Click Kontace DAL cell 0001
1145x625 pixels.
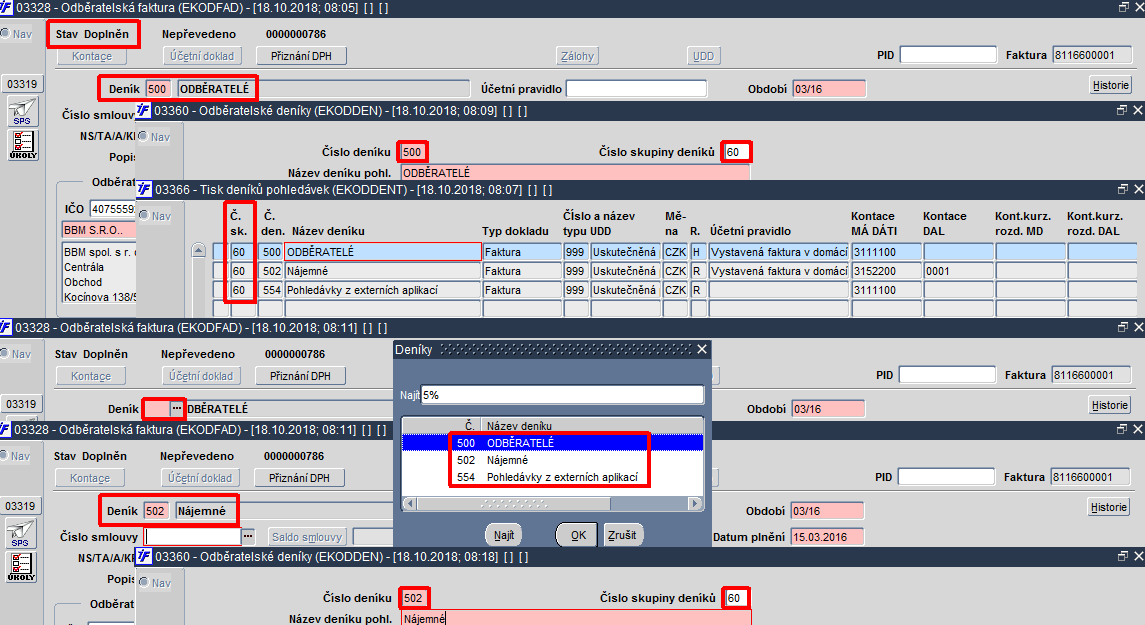click(x=957, y=271)
